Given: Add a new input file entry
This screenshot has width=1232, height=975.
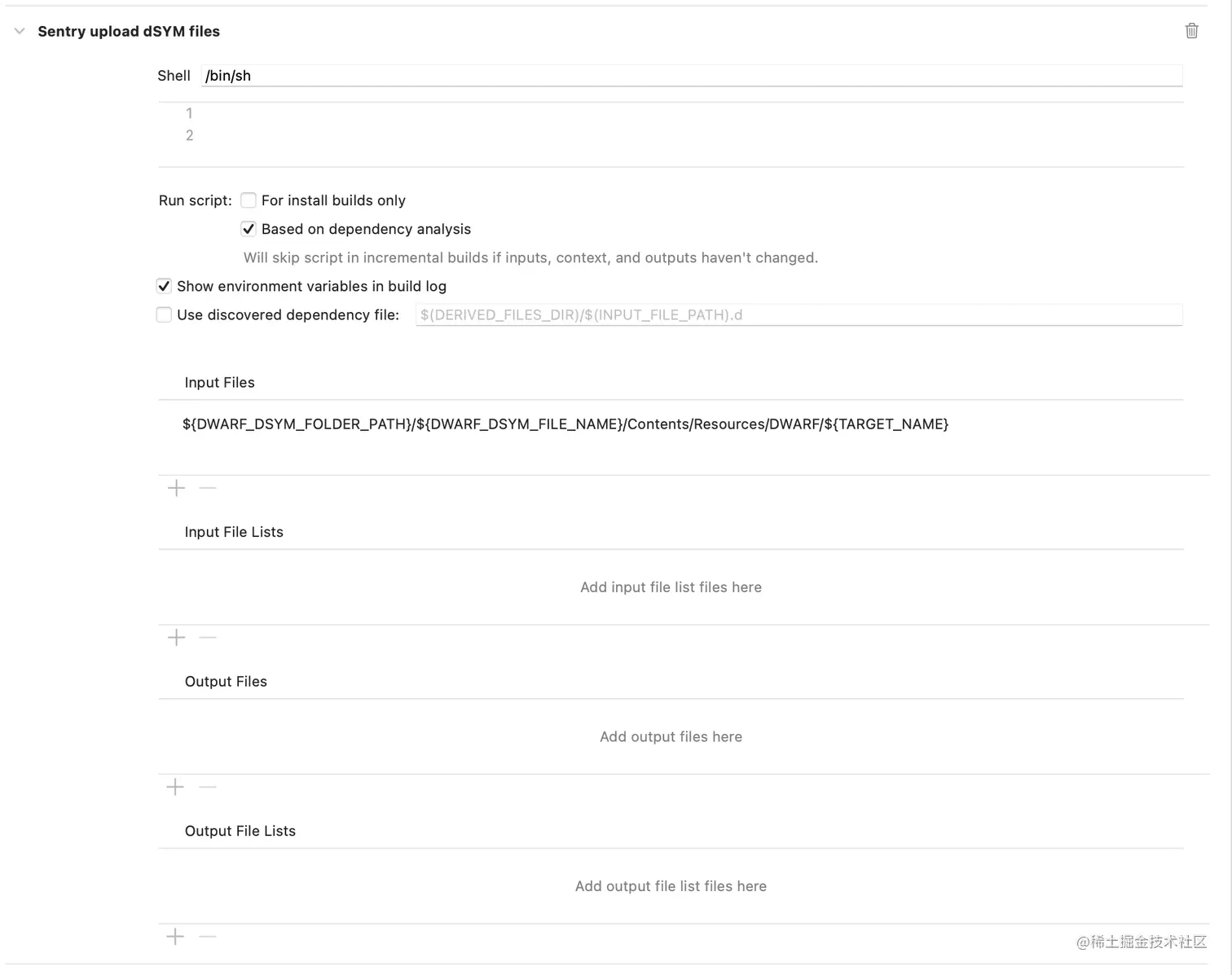Looking at the screenshot, I should coord(176,488).
